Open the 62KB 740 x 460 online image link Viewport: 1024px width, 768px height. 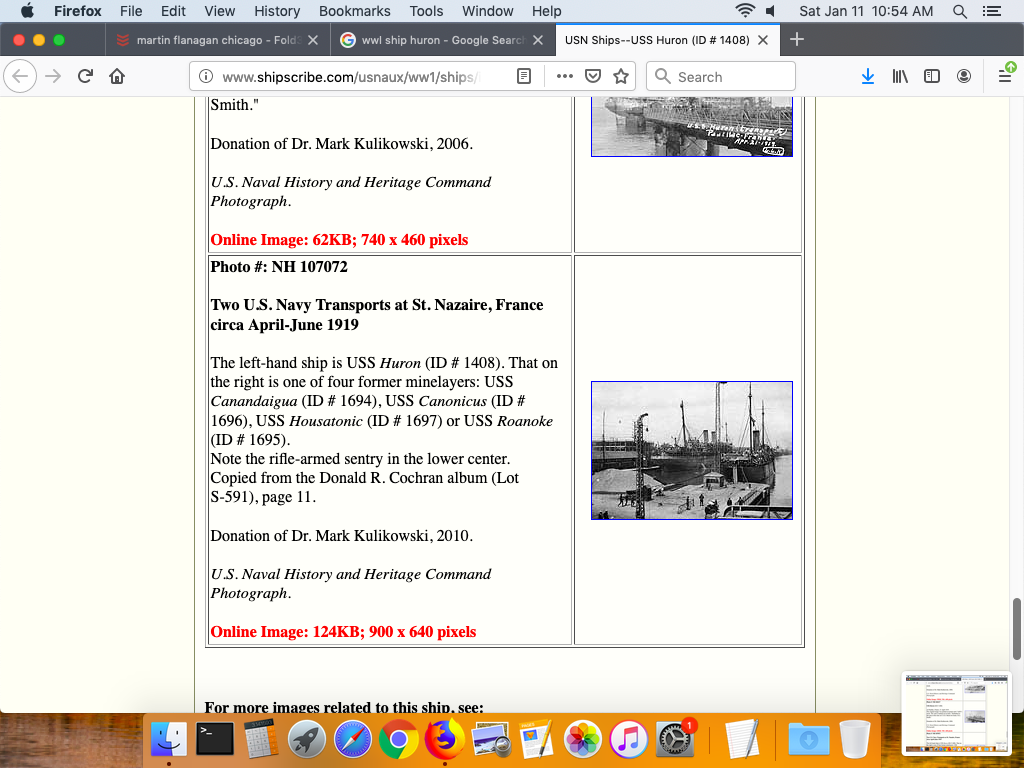(x=339, y=240)
